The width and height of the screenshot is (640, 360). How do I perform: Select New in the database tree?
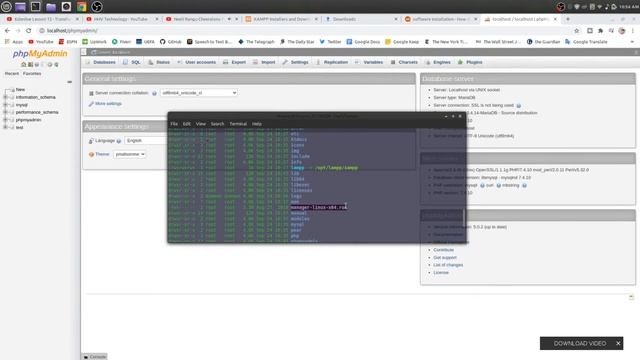pyautogui.click(x=20, y=89)
